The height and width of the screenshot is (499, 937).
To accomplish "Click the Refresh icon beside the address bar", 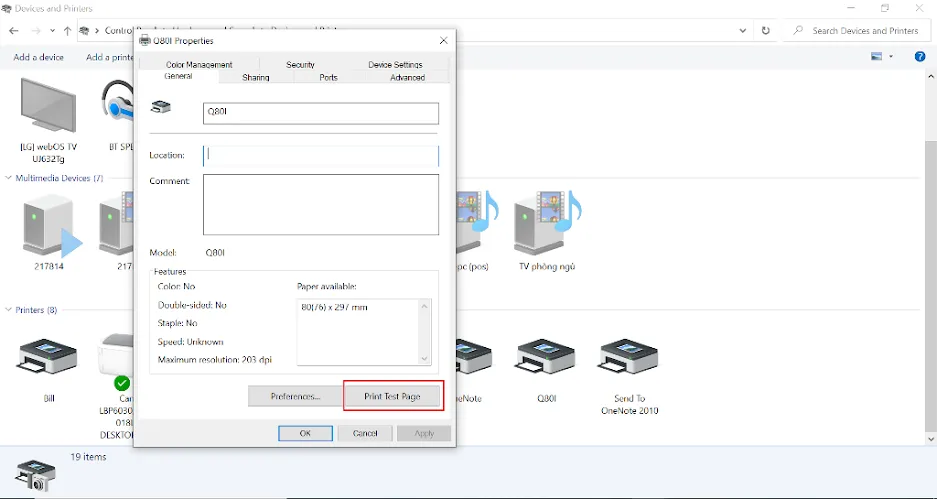I will pyautogui.click(x=766, y=31).
